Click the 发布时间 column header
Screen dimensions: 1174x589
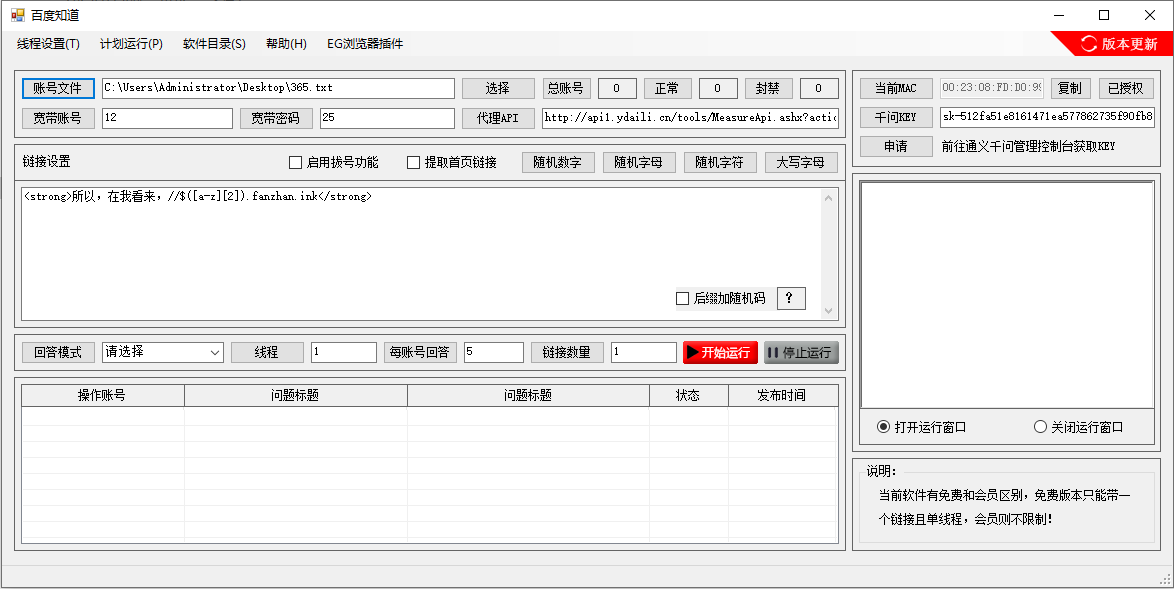(782, 395)
